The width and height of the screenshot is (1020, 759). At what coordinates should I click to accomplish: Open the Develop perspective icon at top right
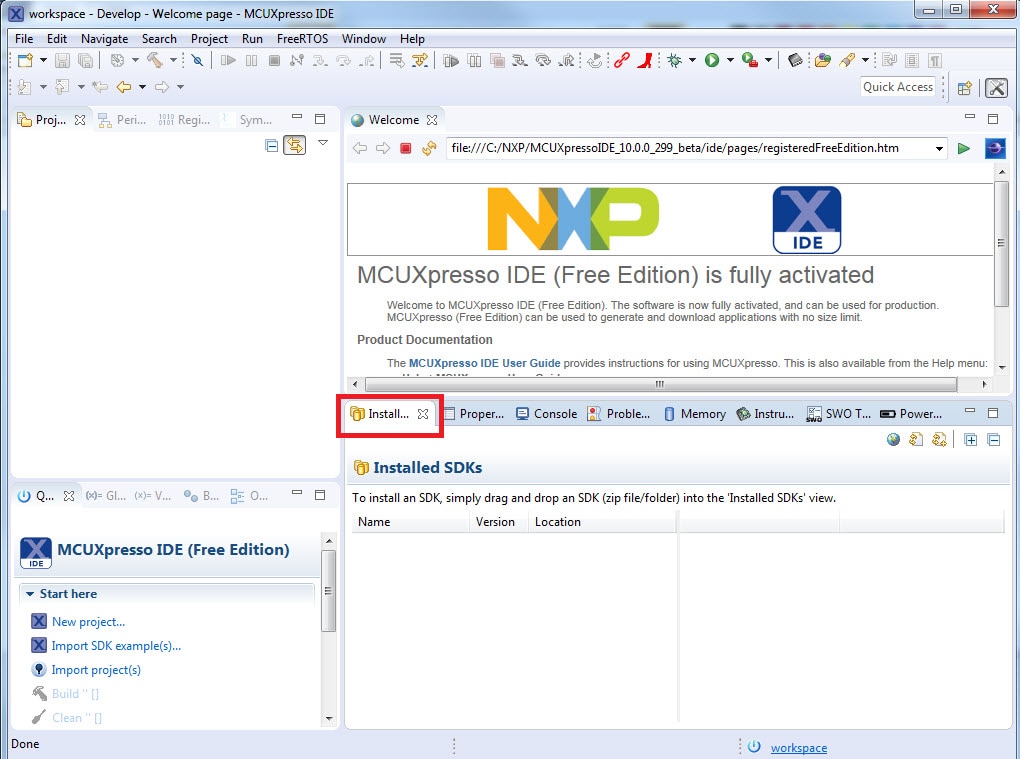(996, 87)
